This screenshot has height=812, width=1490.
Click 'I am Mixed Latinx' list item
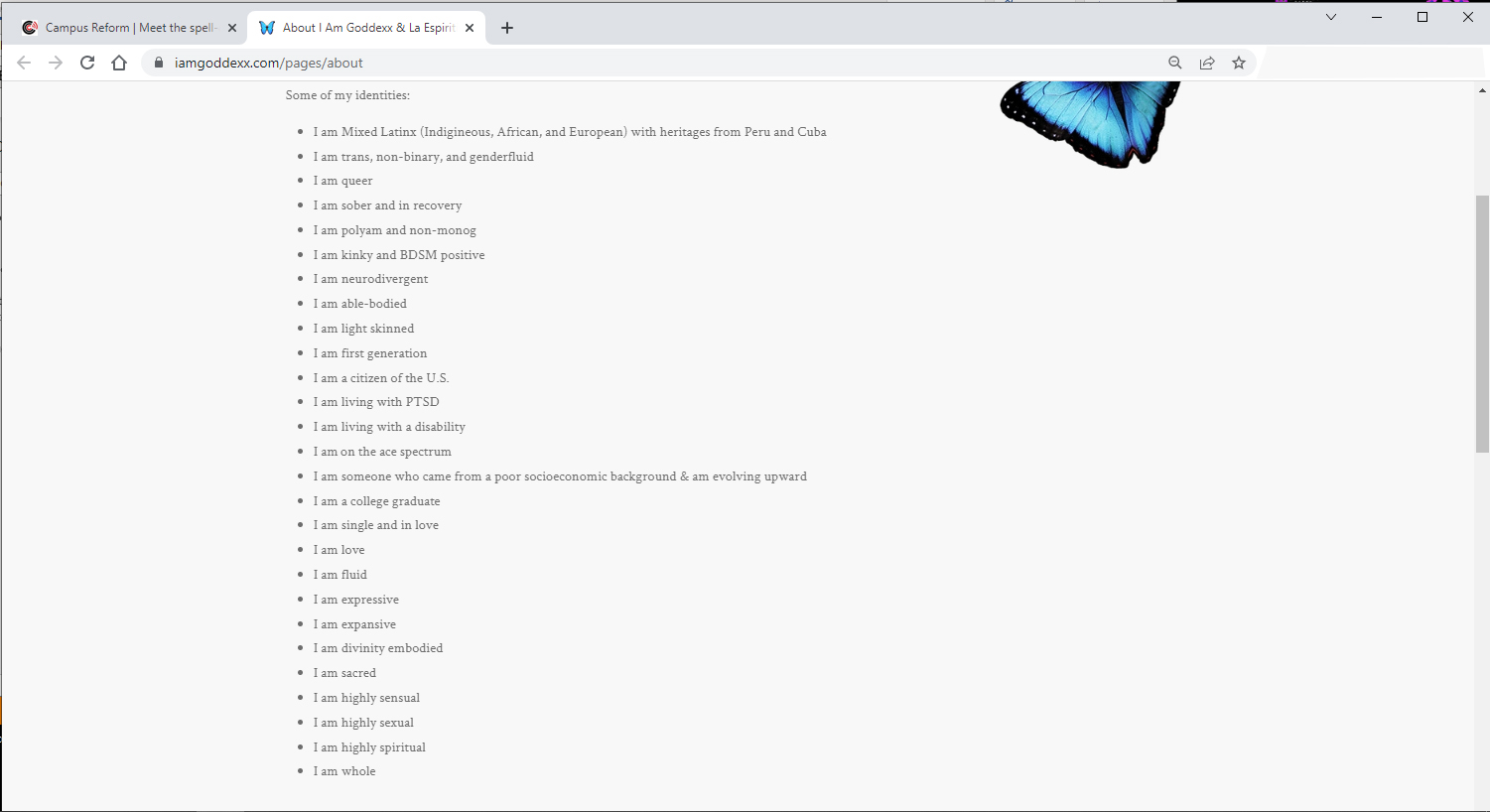pyautogui.click(x=570, y=132)
